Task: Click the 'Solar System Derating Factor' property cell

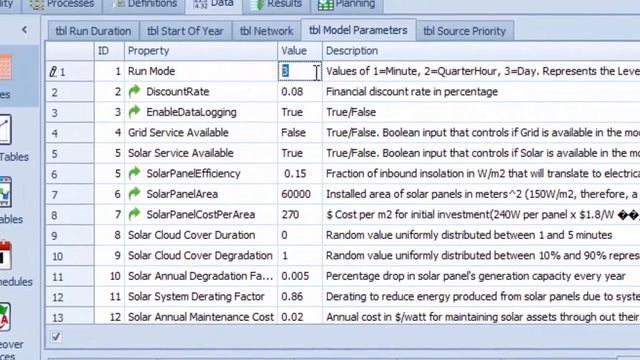Action: click(x=201, y=297)
